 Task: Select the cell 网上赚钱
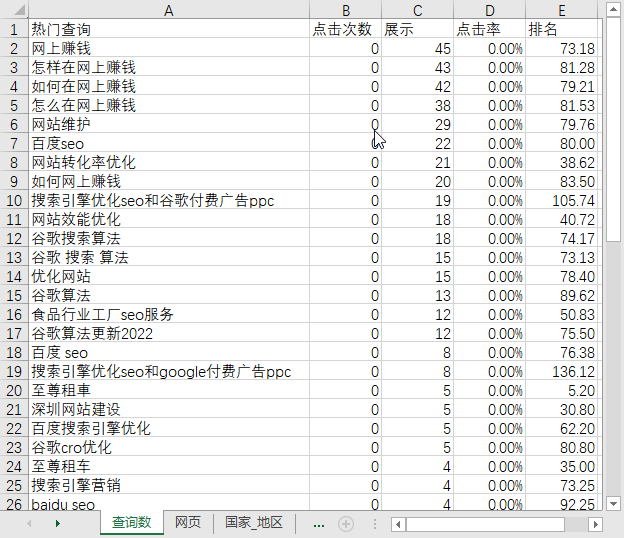(169, 48)
